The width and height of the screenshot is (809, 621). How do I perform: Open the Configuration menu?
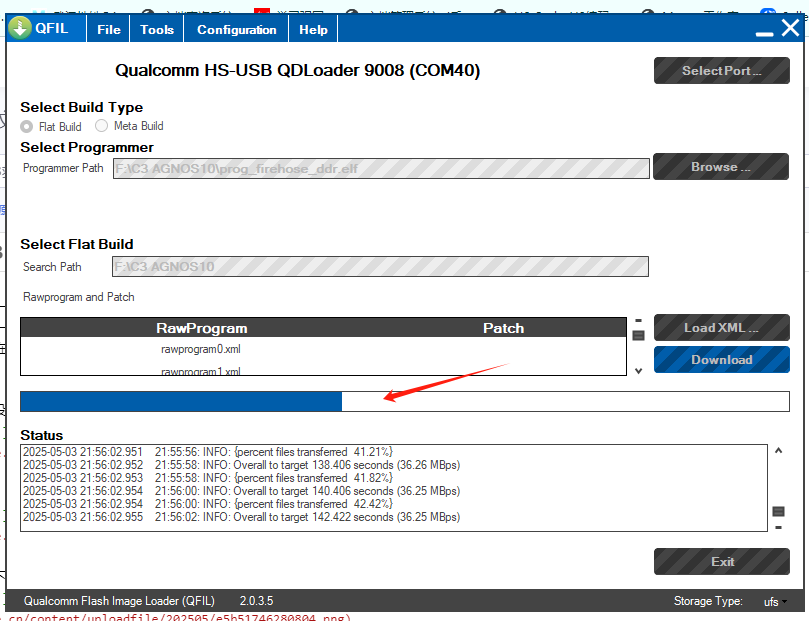[236, 29]
